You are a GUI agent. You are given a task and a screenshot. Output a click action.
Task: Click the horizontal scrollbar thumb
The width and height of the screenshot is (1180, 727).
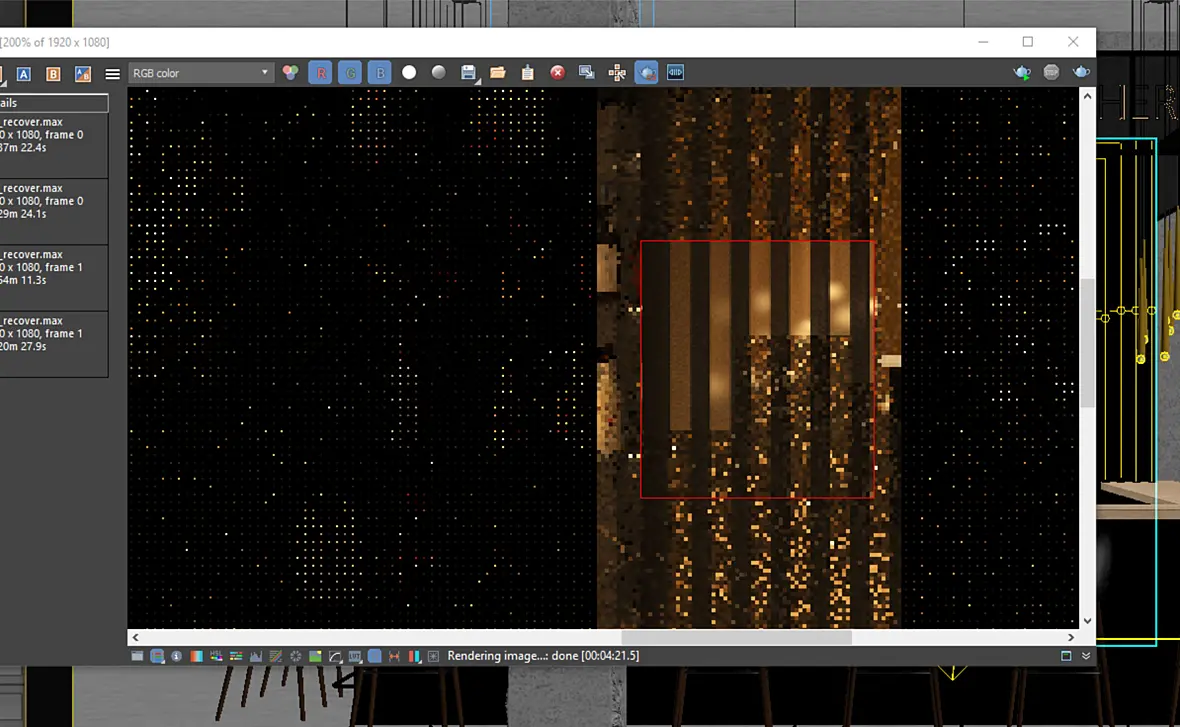736,637
